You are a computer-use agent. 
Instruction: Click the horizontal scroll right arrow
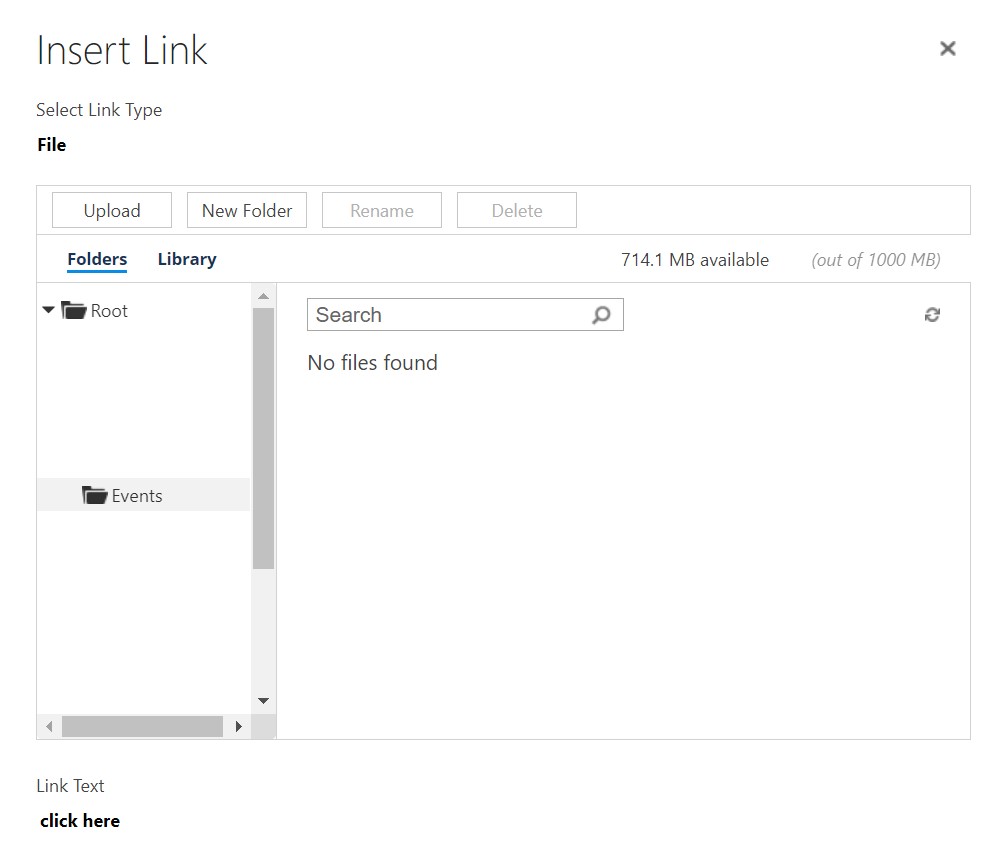(x=239, y=727)
